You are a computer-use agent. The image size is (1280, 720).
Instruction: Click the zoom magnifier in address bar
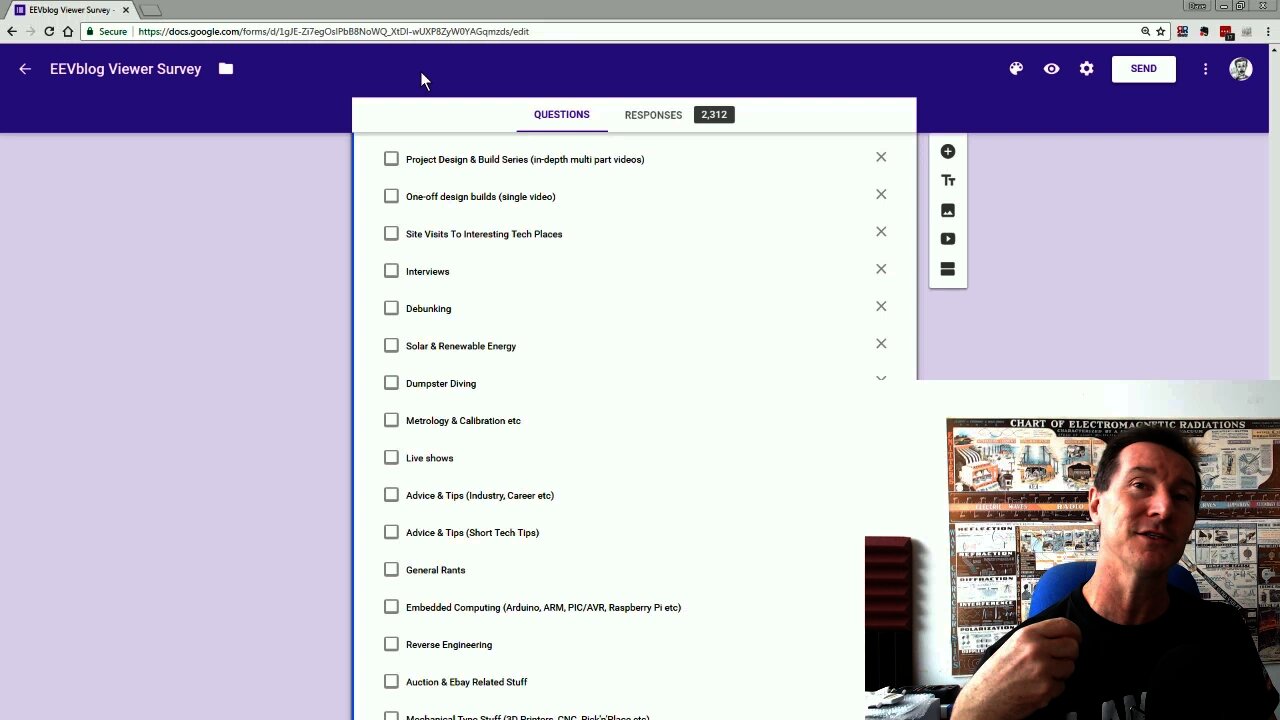coord(1145,31)
